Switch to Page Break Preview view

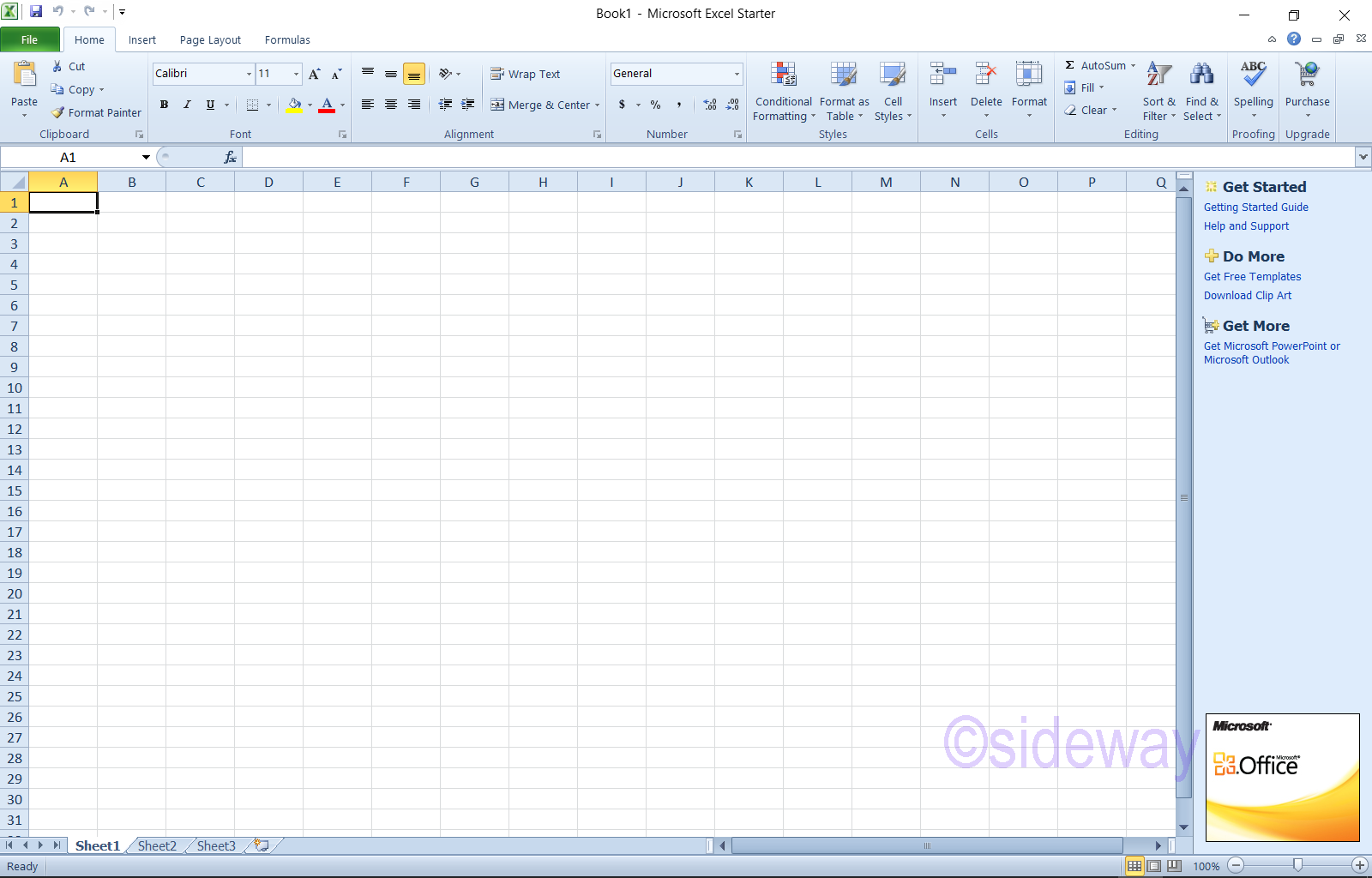point(1174,866)
